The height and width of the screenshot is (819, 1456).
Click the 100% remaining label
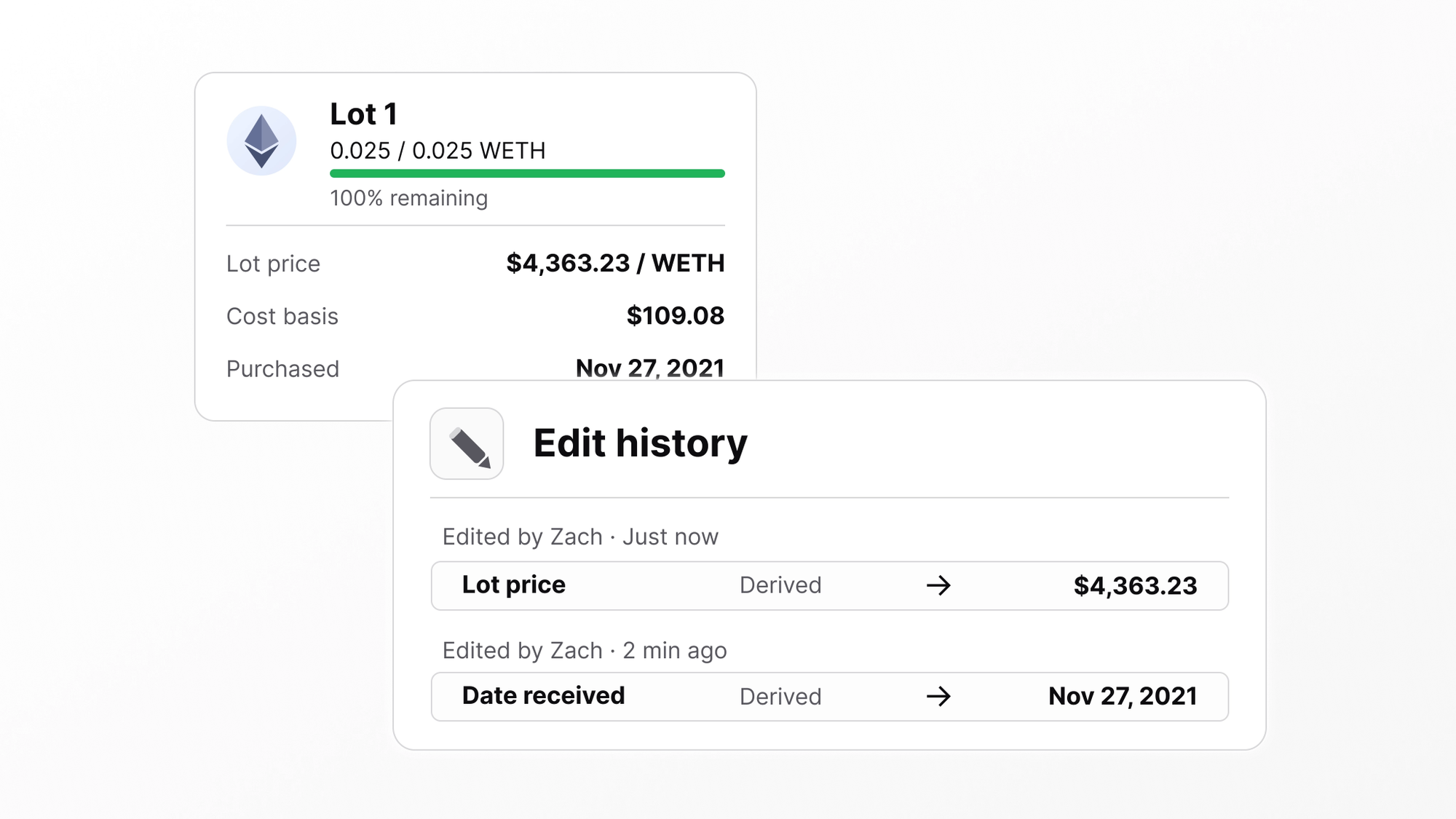tap(408, 198)
